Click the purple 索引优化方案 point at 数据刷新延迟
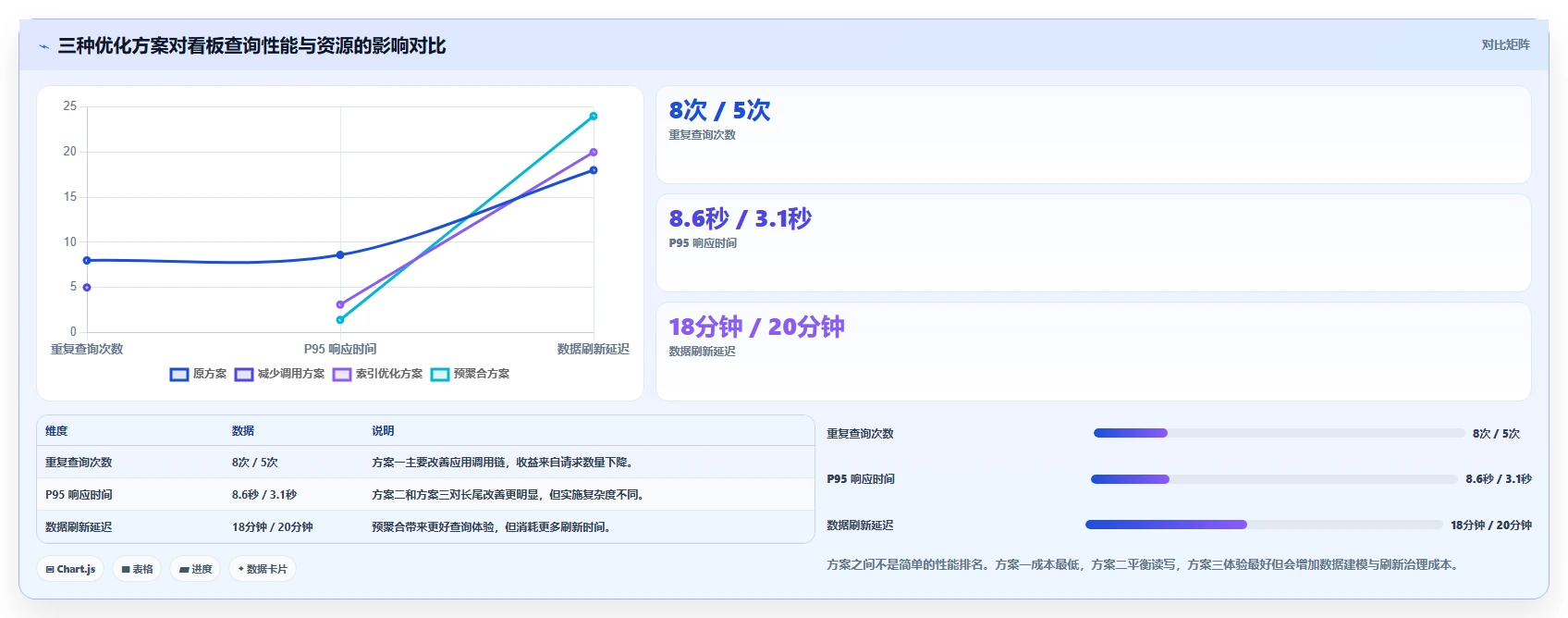 click(594, 153)
